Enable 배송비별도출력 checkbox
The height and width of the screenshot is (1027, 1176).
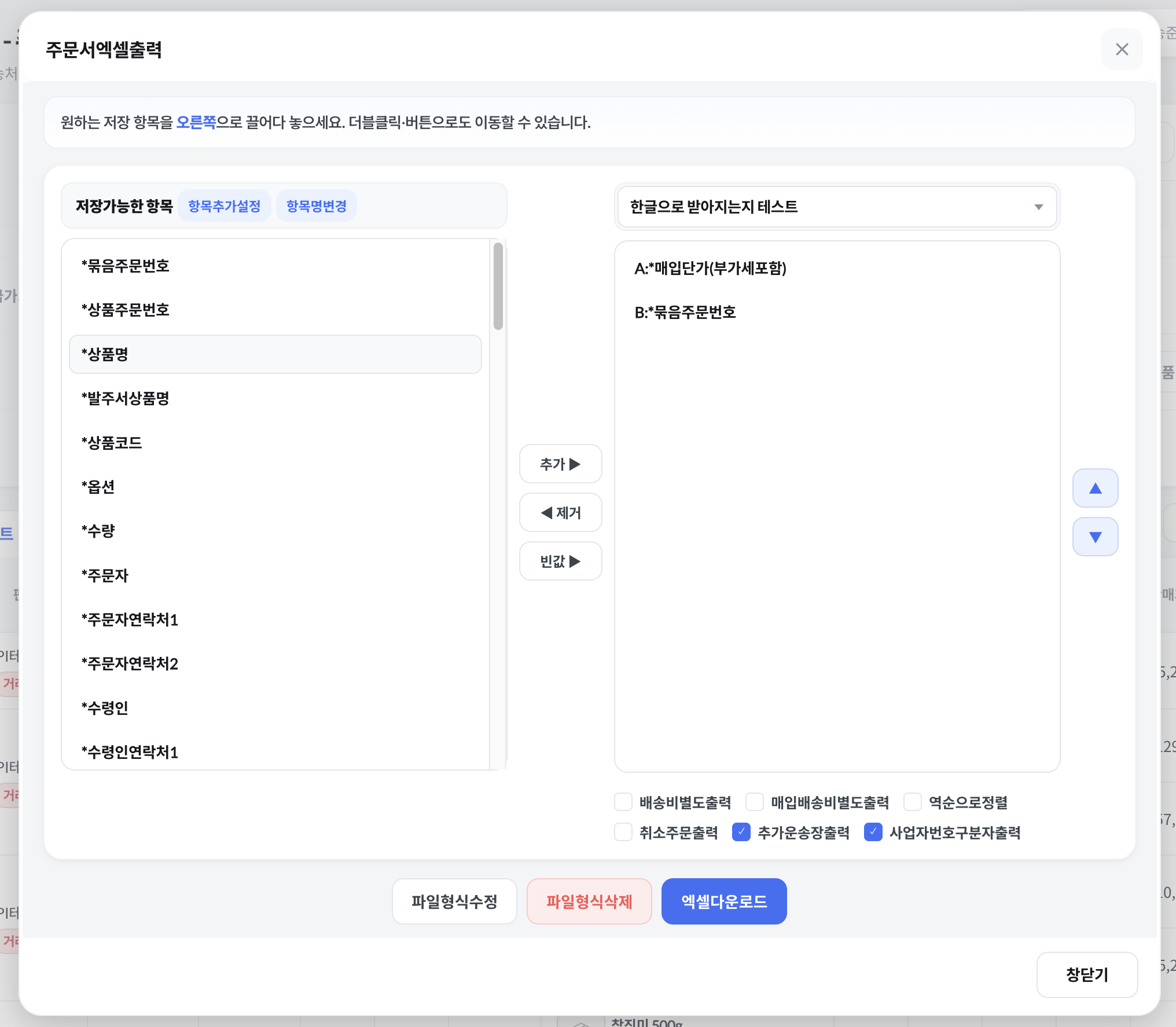(x=623, y=802)
